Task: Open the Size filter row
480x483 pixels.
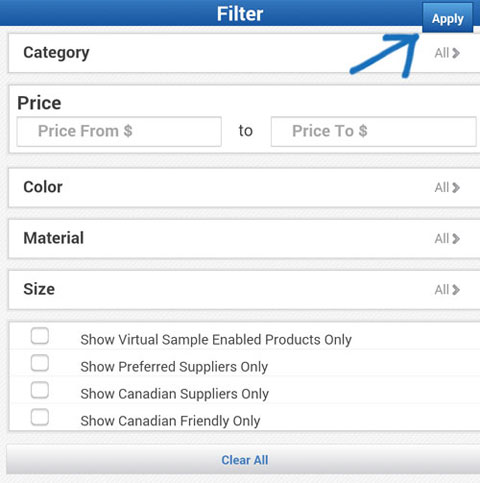Action: tap(244, 289)
